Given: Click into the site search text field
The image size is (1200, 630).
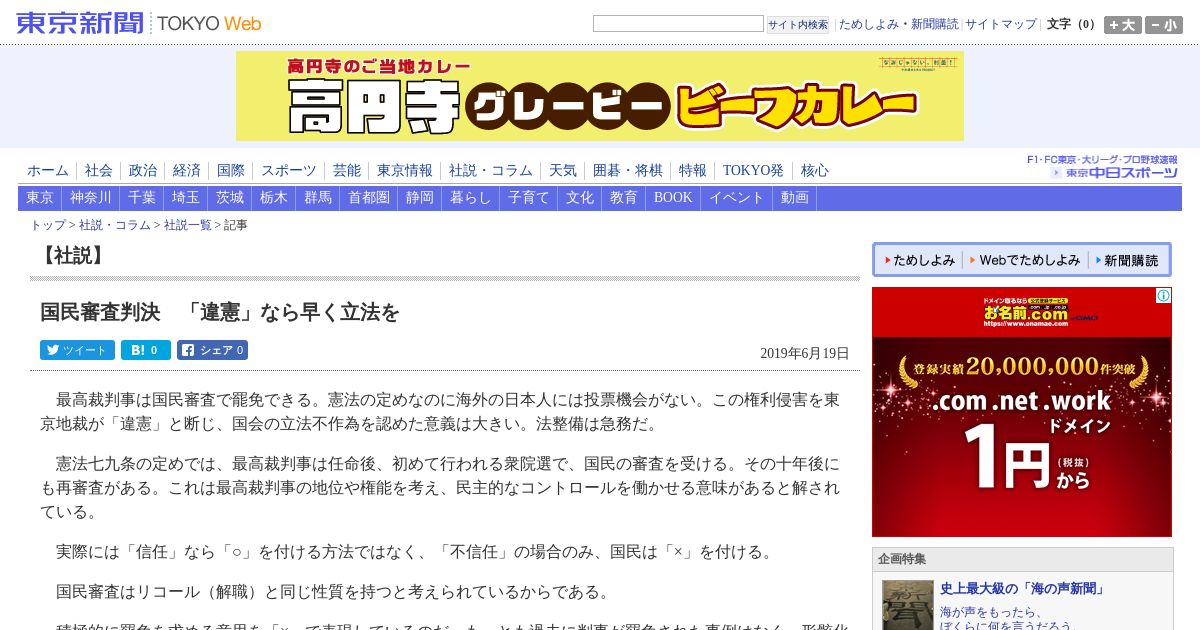Looking at the screenshot, I should (678, 23).
